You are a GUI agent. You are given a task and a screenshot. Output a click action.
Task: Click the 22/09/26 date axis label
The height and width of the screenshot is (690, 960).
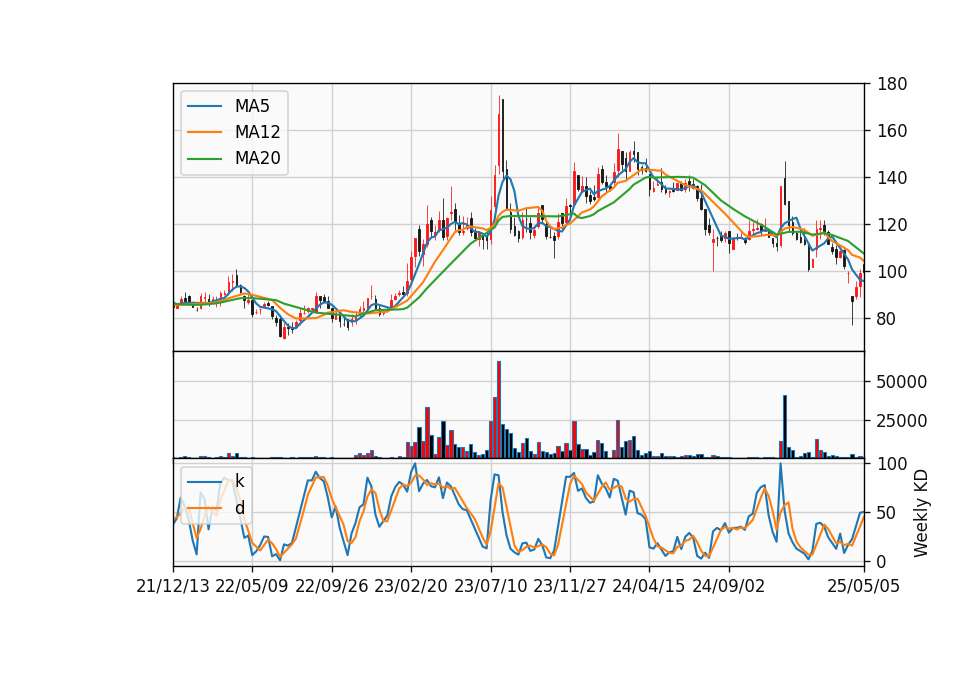tap(331, 586)
